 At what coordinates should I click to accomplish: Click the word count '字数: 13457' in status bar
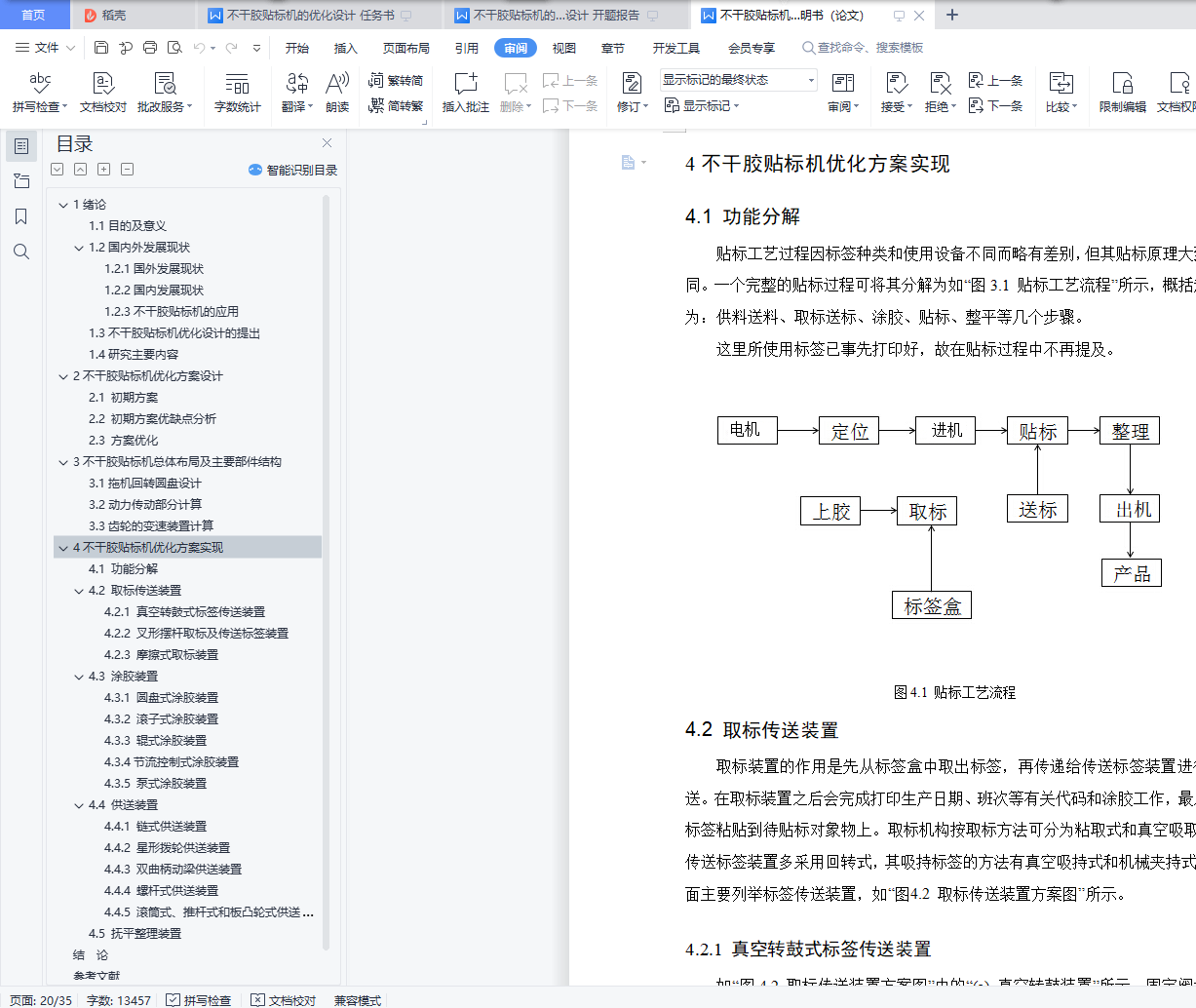pos(119,1000)
